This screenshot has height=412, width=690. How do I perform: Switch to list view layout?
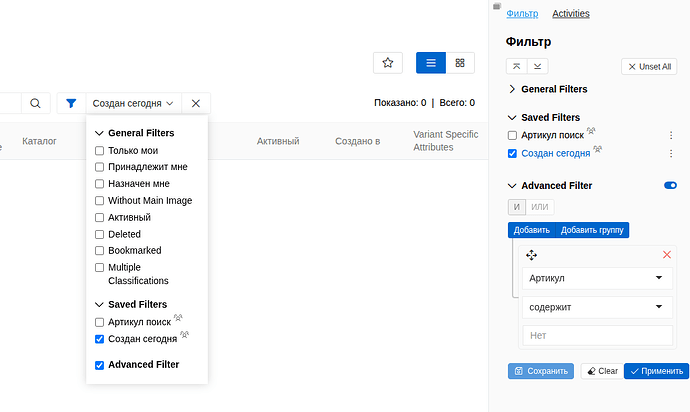(x=431, y=63)
